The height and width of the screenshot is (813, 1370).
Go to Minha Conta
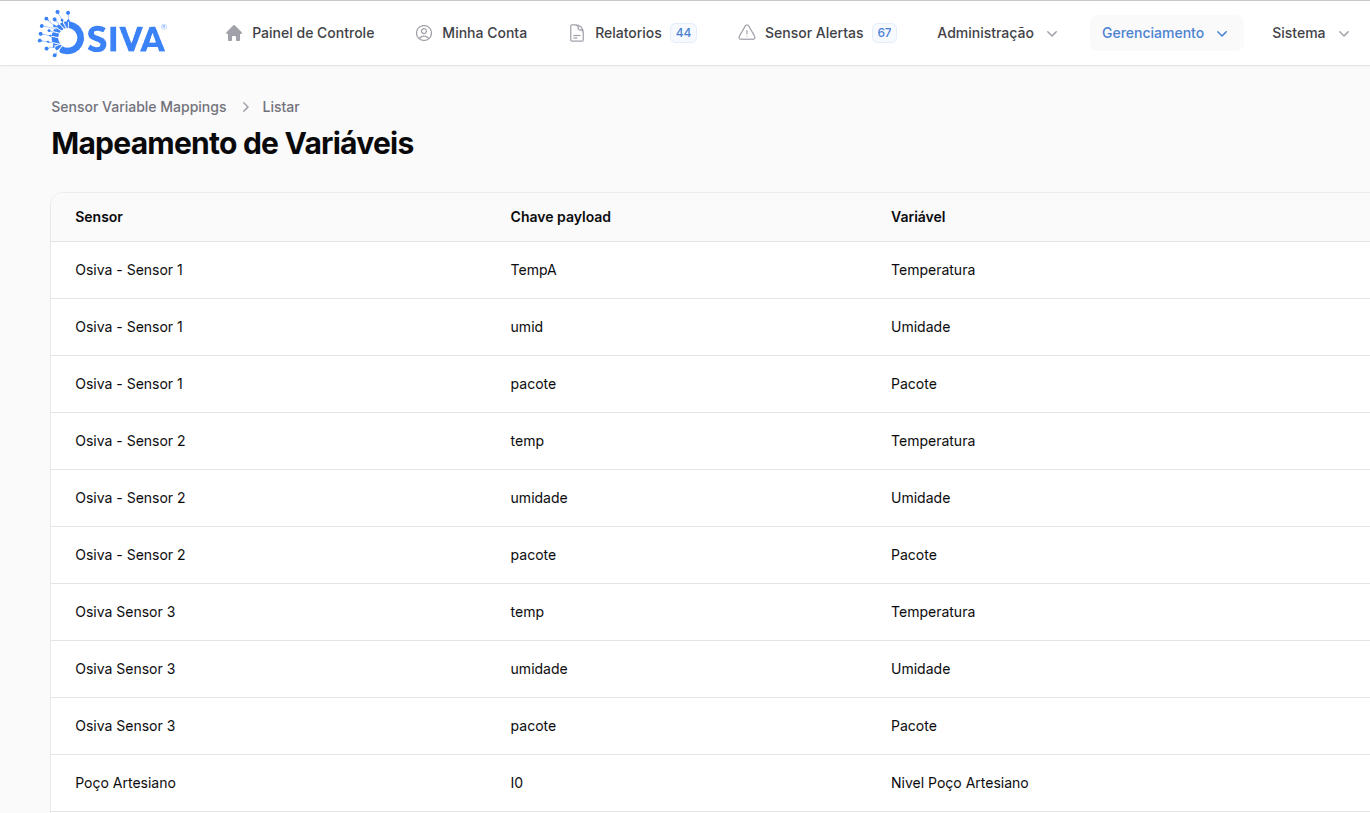[x=484, y=33]
